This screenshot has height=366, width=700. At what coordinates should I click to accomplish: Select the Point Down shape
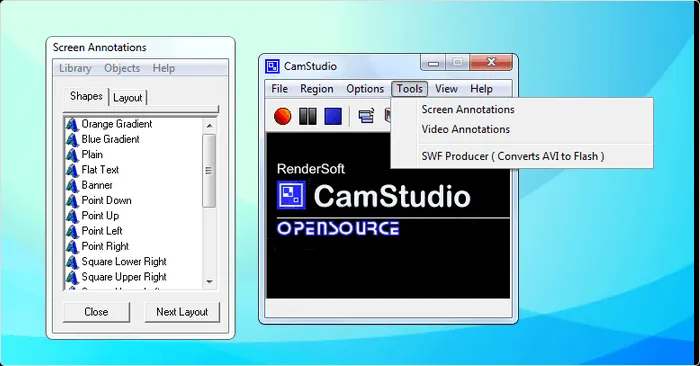[106, 200]
